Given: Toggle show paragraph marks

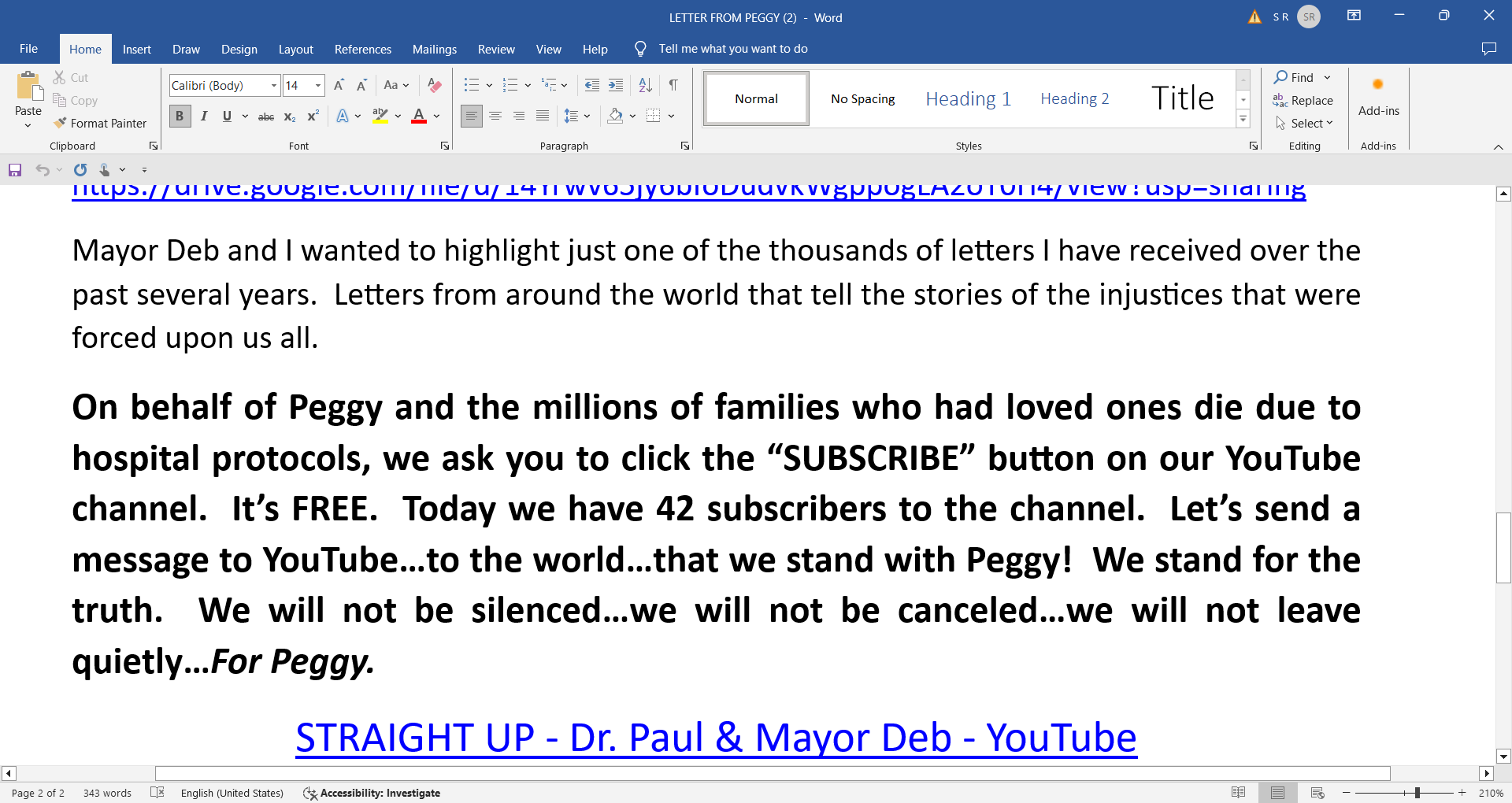Looking at the screenshot, I should coord(673,85).
